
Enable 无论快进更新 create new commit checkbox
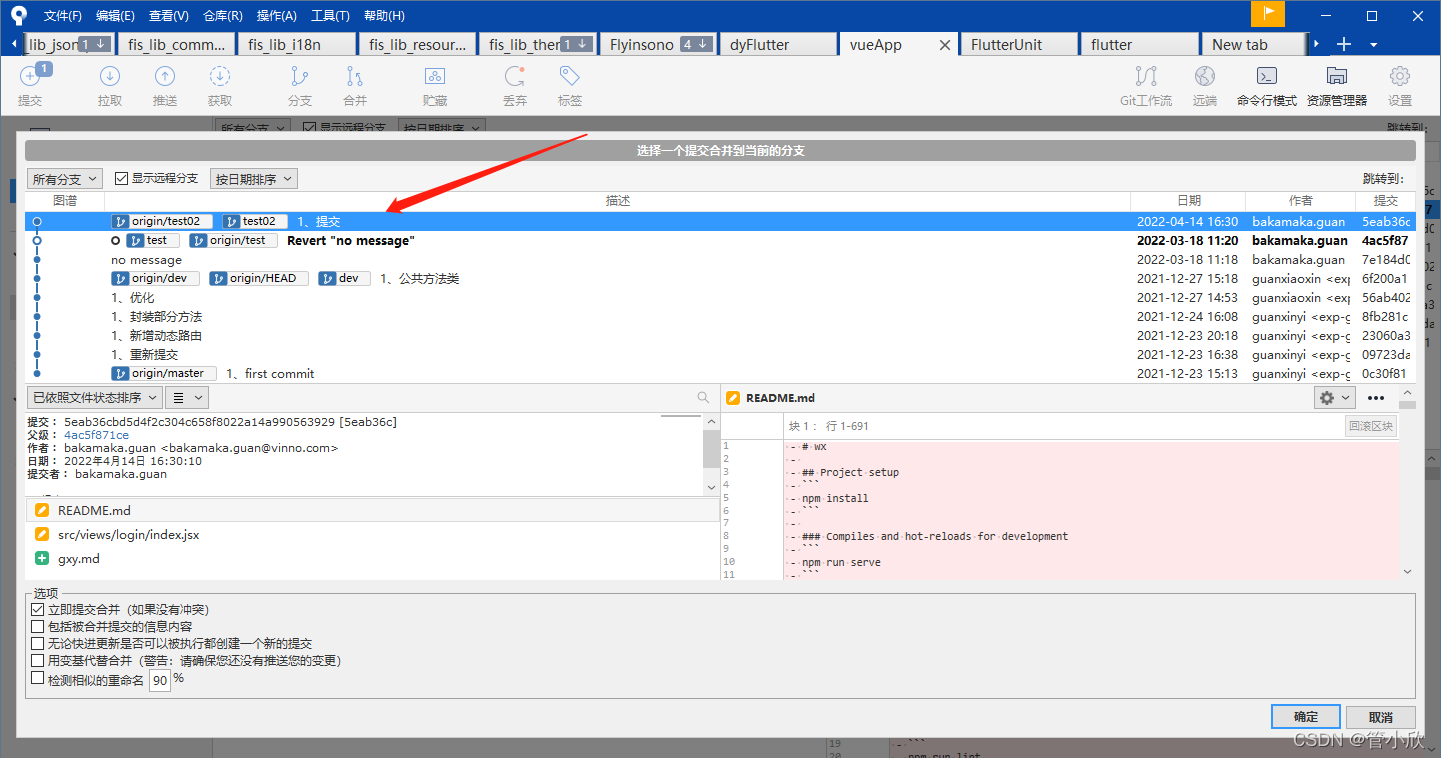(38, 643)
